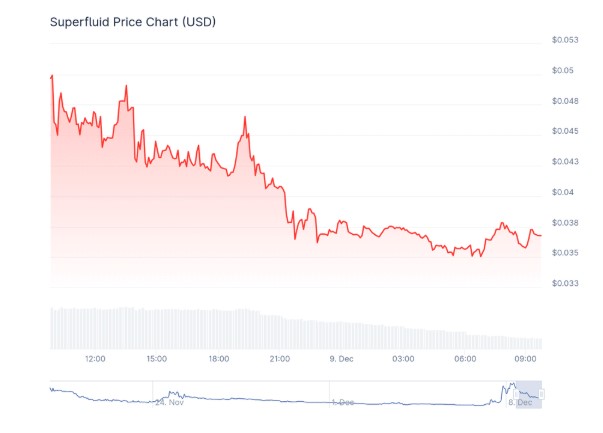This screenshot has height=433, width=603.
Task: Click the $0.04 price axis label
Action: point(562,192)
